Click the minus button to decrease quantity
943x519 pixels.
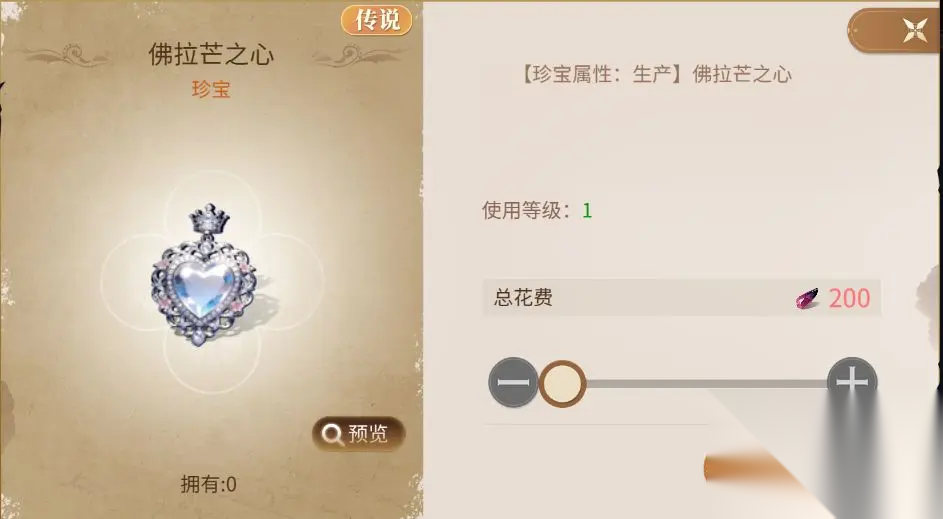pos(513,382)
